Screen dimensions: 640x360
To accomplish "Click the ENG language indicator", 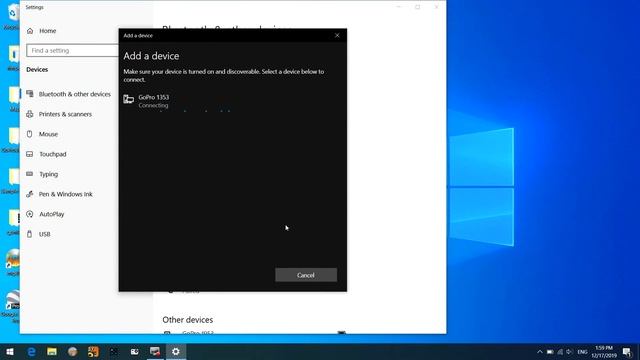I will [582, 351].
